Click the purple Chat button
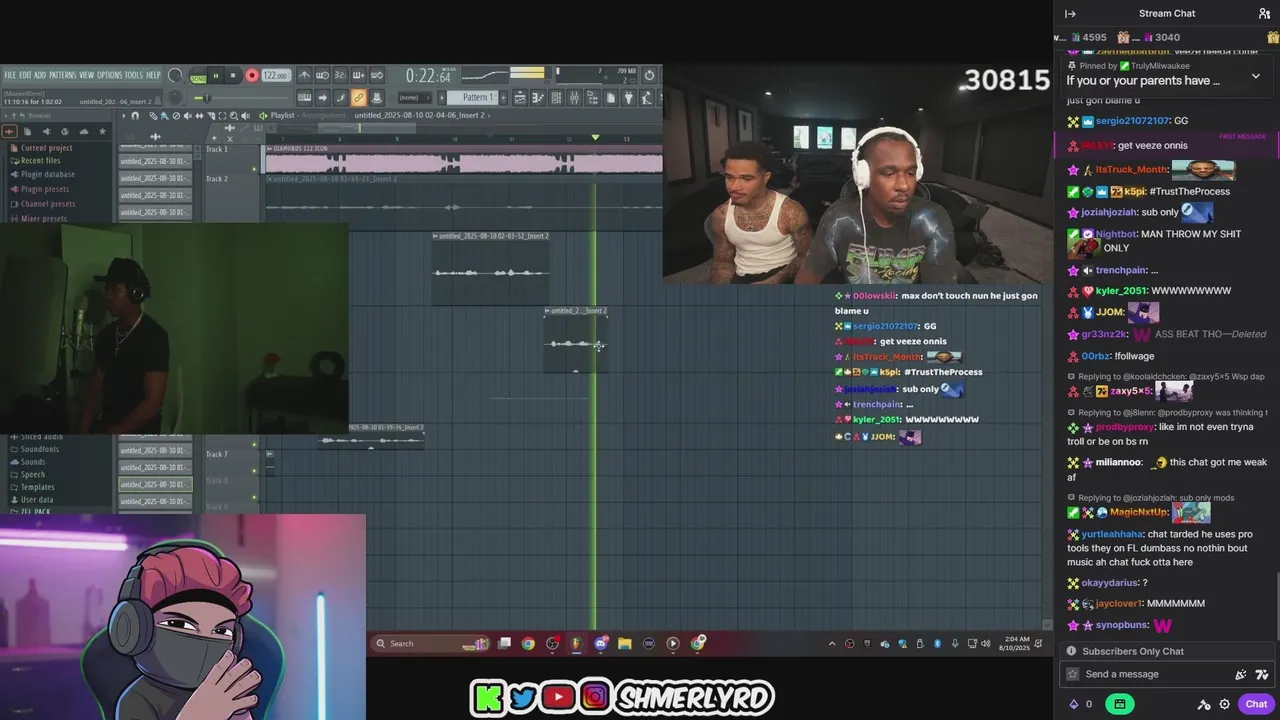Viewport: 1280px width, 720px height. pos(1257,704)
